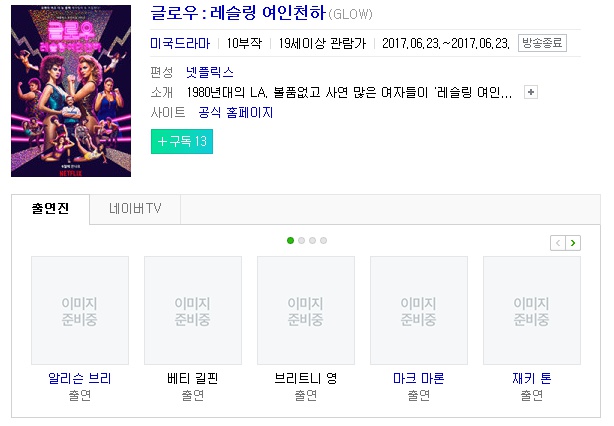Image resolution: width=614 pixels, height=426 pixels.
Task: Open the 넷플릭스 broadcaster link
Action: (x=210, y=72)
